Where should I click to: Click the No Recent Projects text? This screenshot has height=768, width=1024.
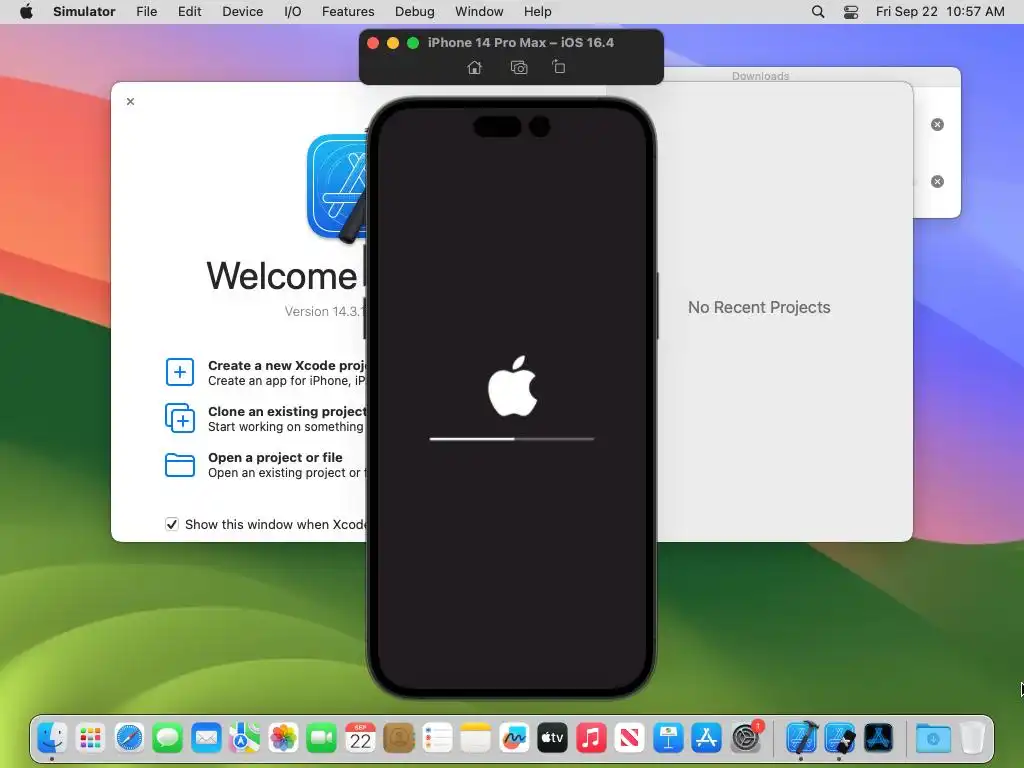[x=759, y=307]
